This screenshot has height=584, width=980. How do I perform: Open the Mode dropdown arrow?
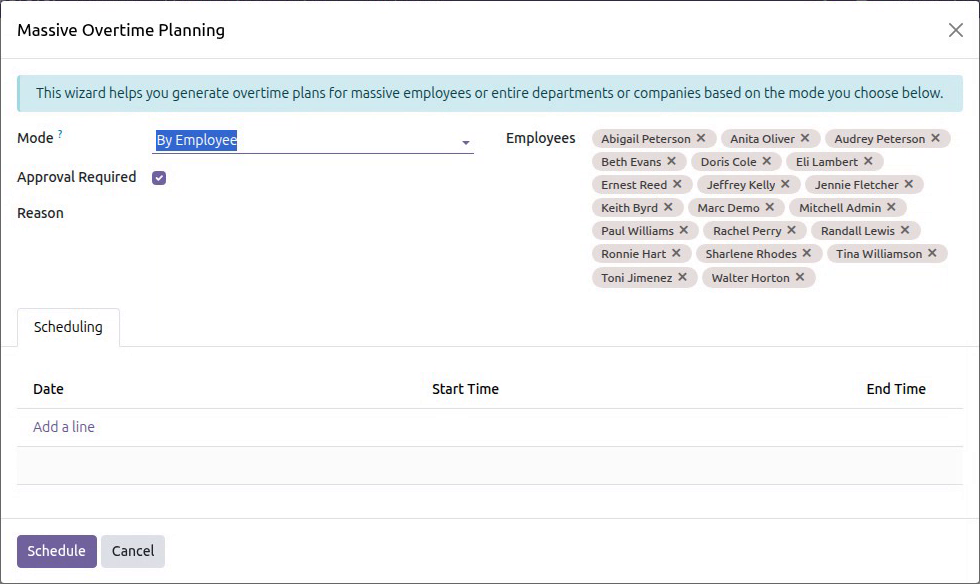[466, 143]
